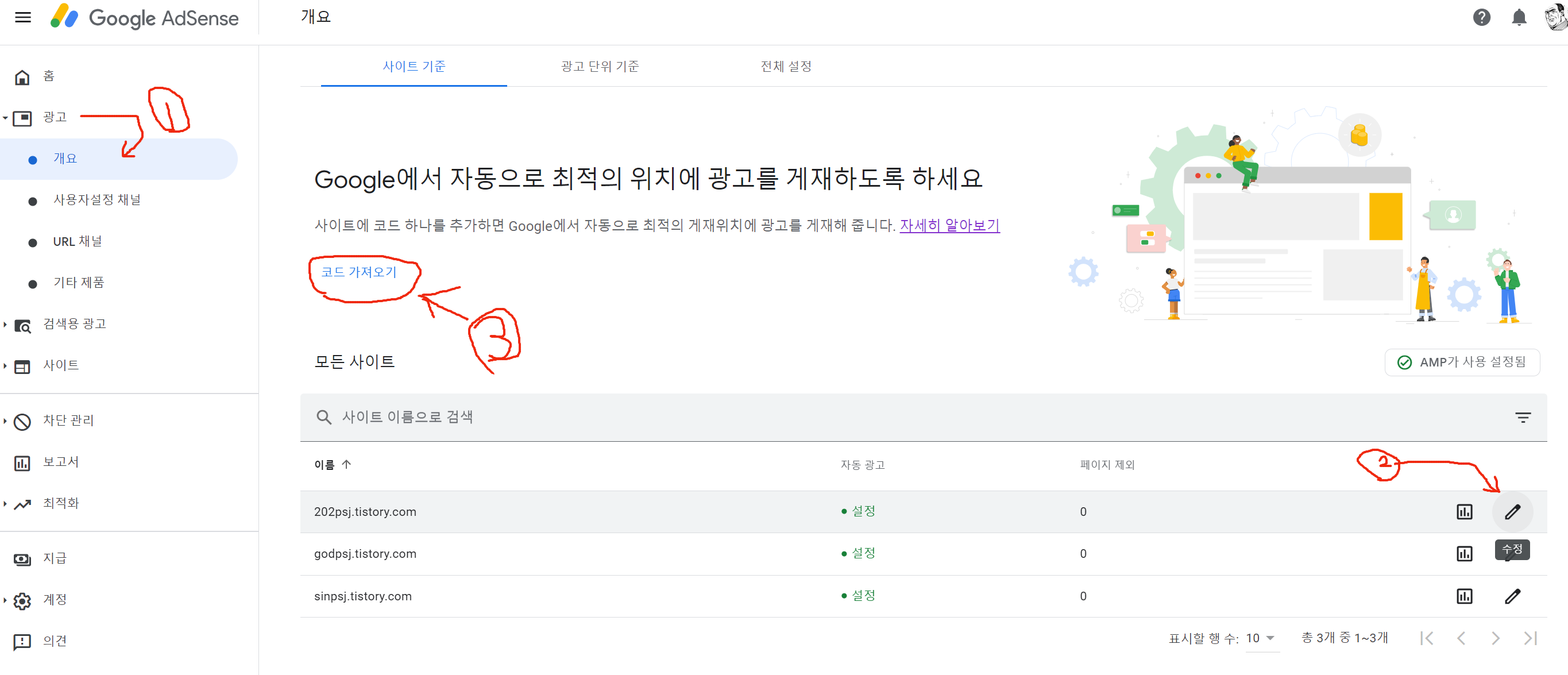Screen dimensions: 1568x675
Task: Select the sinpsj.tistory.com row name
Action: [x=363, y=597]
